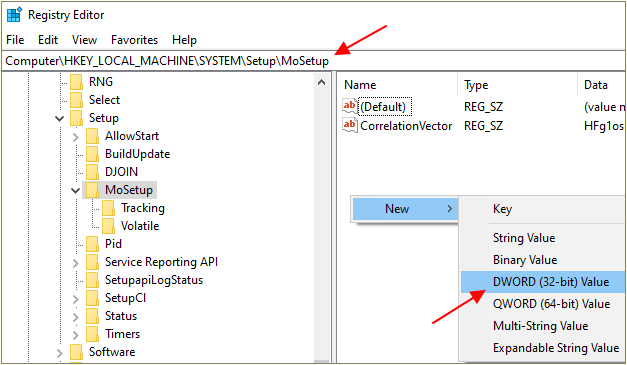Collapse the Setup tree node
Screen dimensions: 627x365
(x=60, y=118)
